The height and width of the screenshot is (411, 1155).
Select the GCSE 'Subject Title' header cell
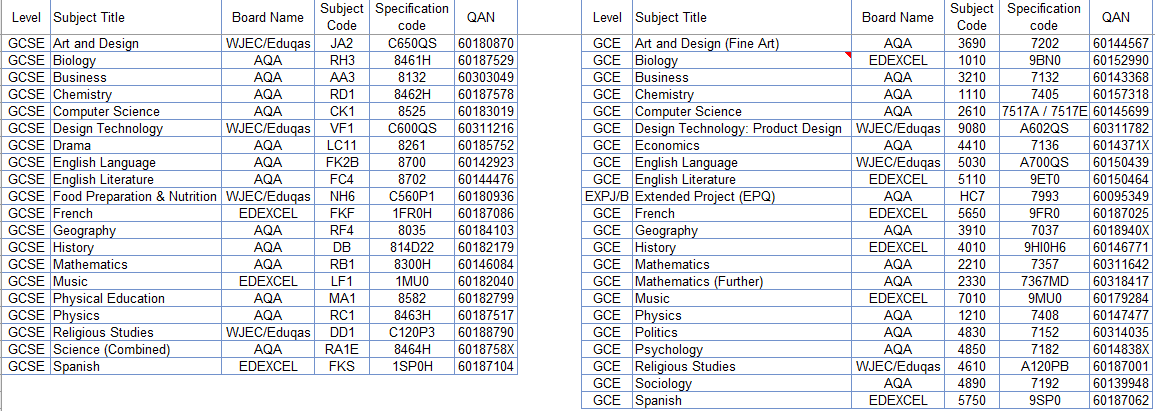tap(136, 18)
